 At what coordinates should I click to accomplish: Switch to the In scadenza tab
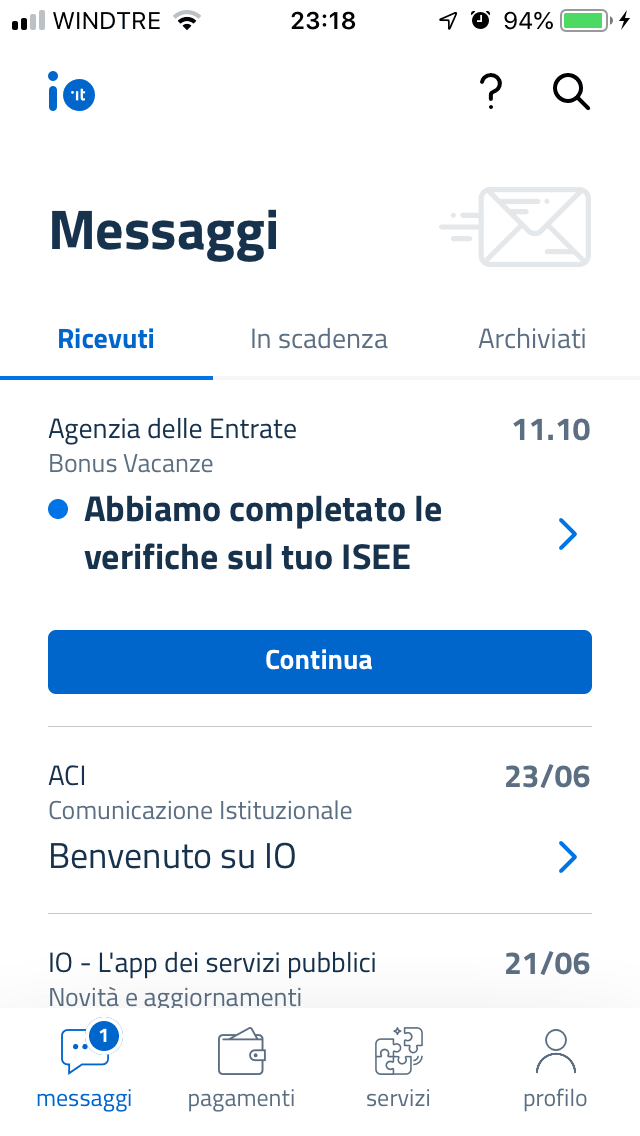tap(318, 339)
